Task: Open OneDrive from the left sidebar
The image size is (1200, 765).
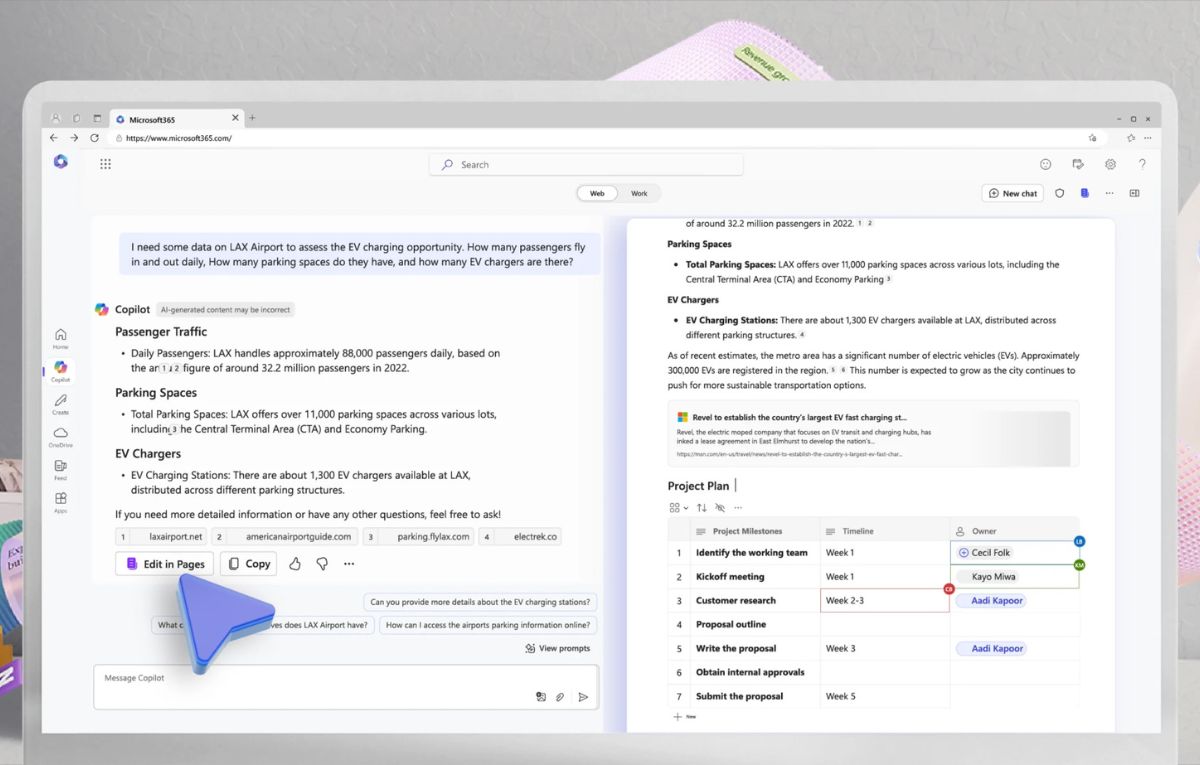Action: [x=60, y=436]
